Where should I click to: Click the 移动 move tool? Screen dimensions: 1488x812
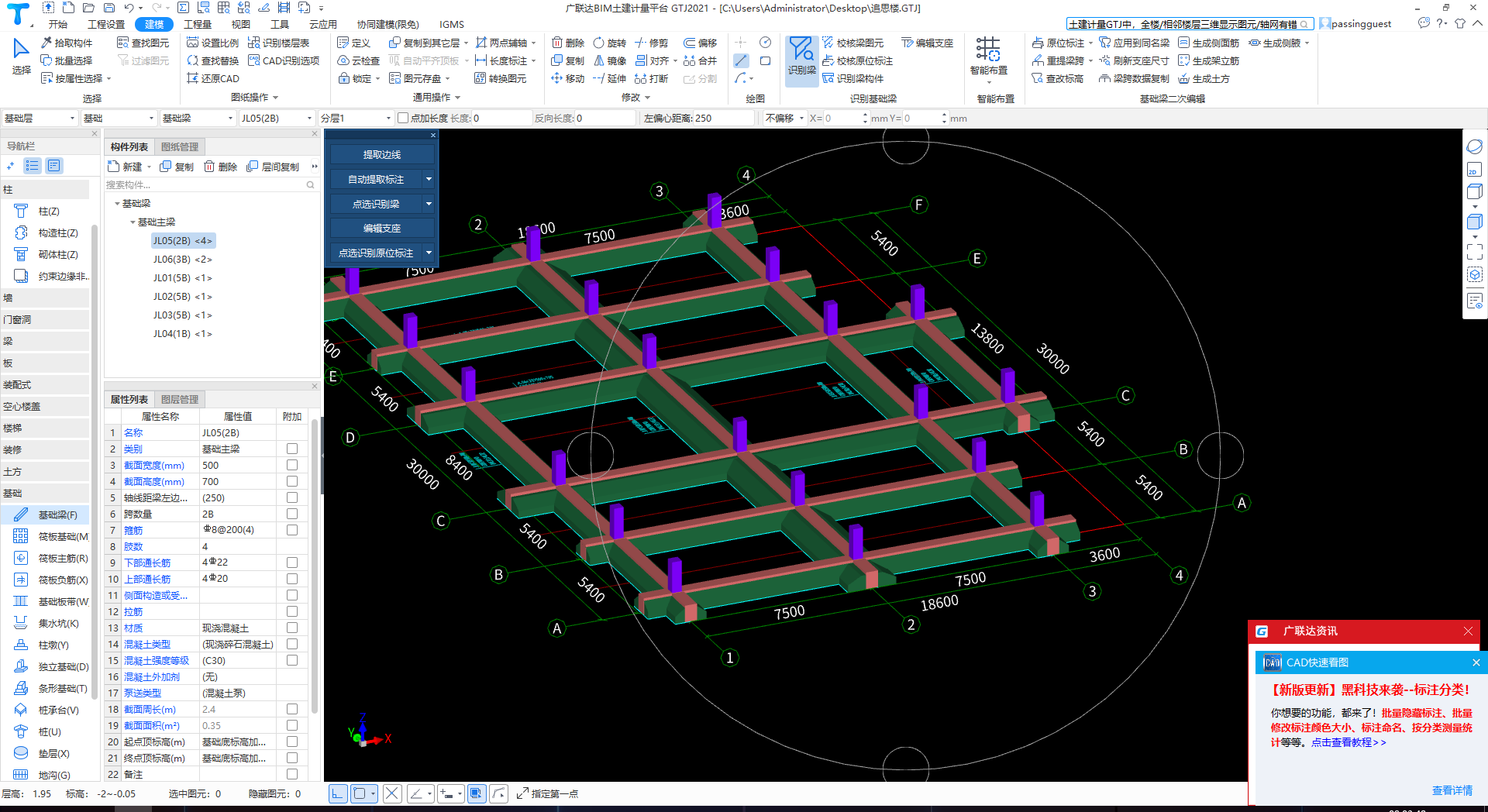567,78
